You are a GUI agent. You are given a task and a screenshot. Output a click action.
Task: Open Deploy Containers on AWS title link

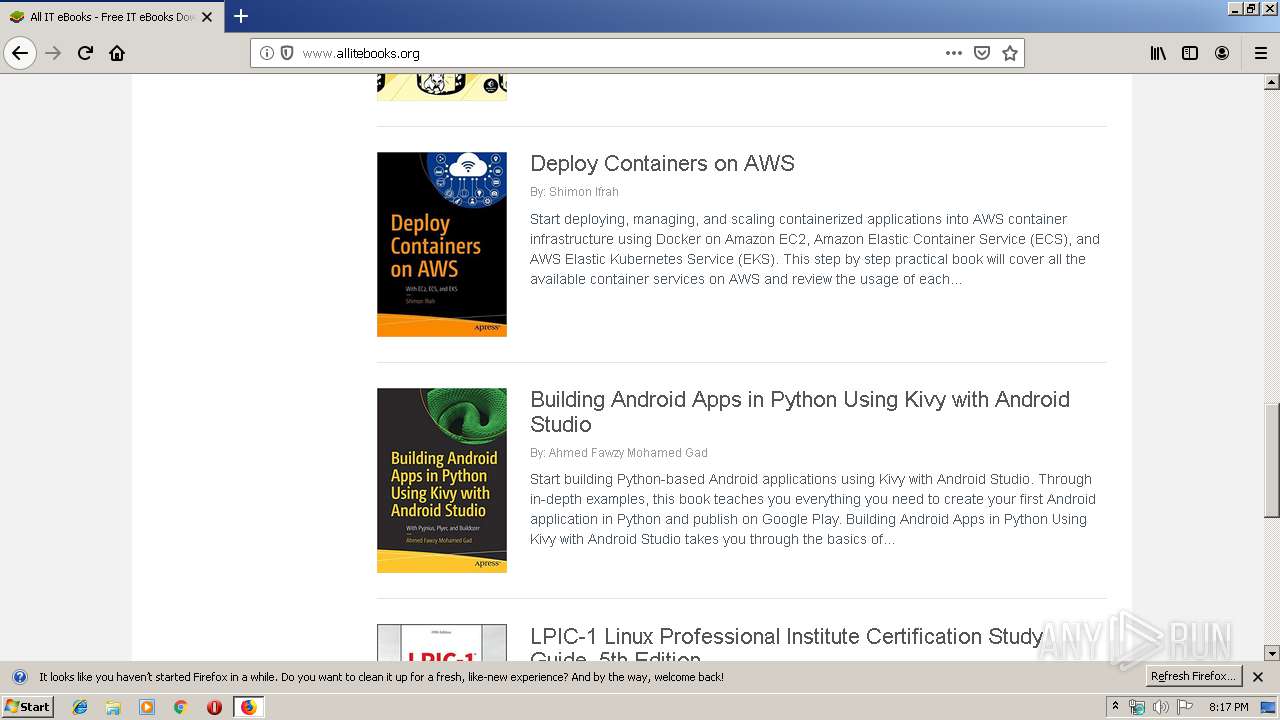coord(662,164)
